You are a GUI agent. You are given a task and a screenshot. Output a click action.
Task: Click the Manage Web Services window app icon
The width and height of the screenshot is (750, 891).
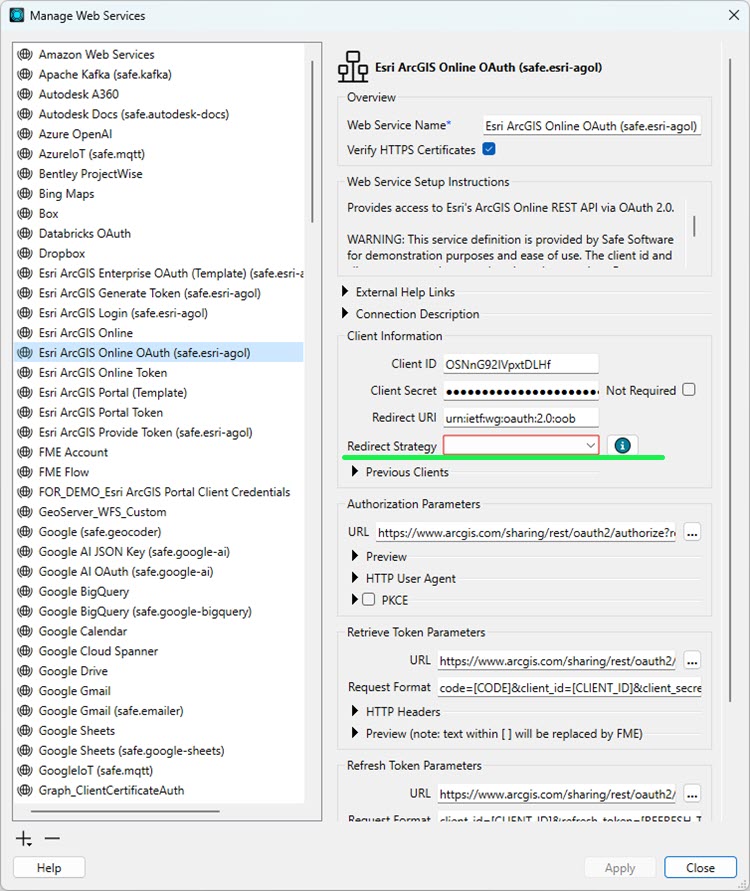[17, 15]
